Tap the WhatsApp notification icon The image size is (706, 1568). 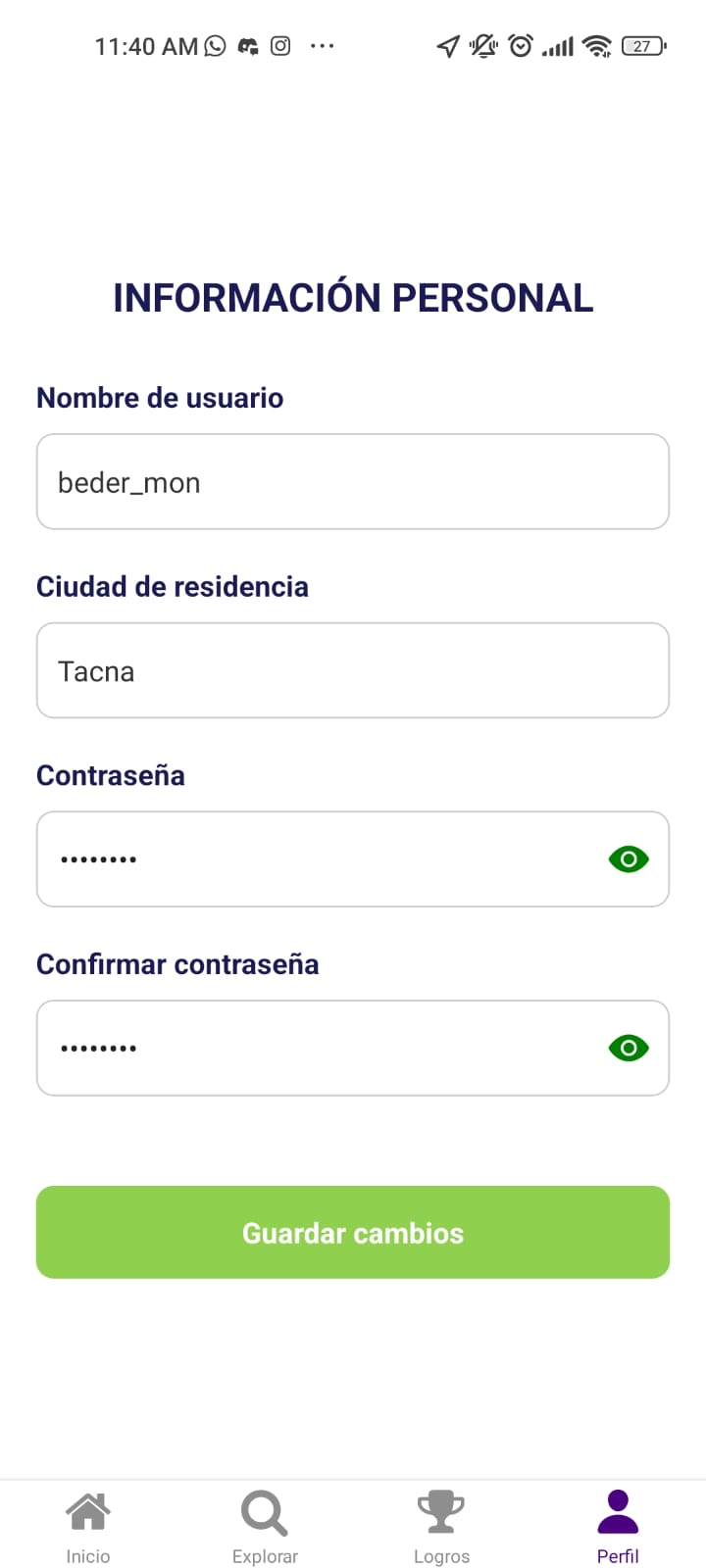point(215,46)
